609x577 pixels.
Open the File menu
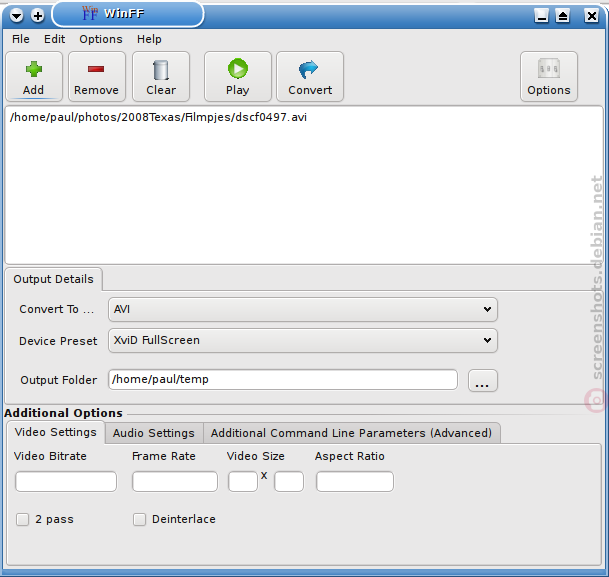21,39
